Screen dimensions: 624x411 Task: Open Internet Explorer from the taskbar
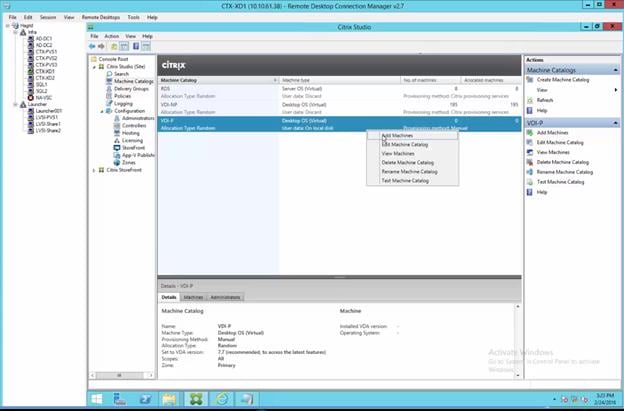coord(221,399)
